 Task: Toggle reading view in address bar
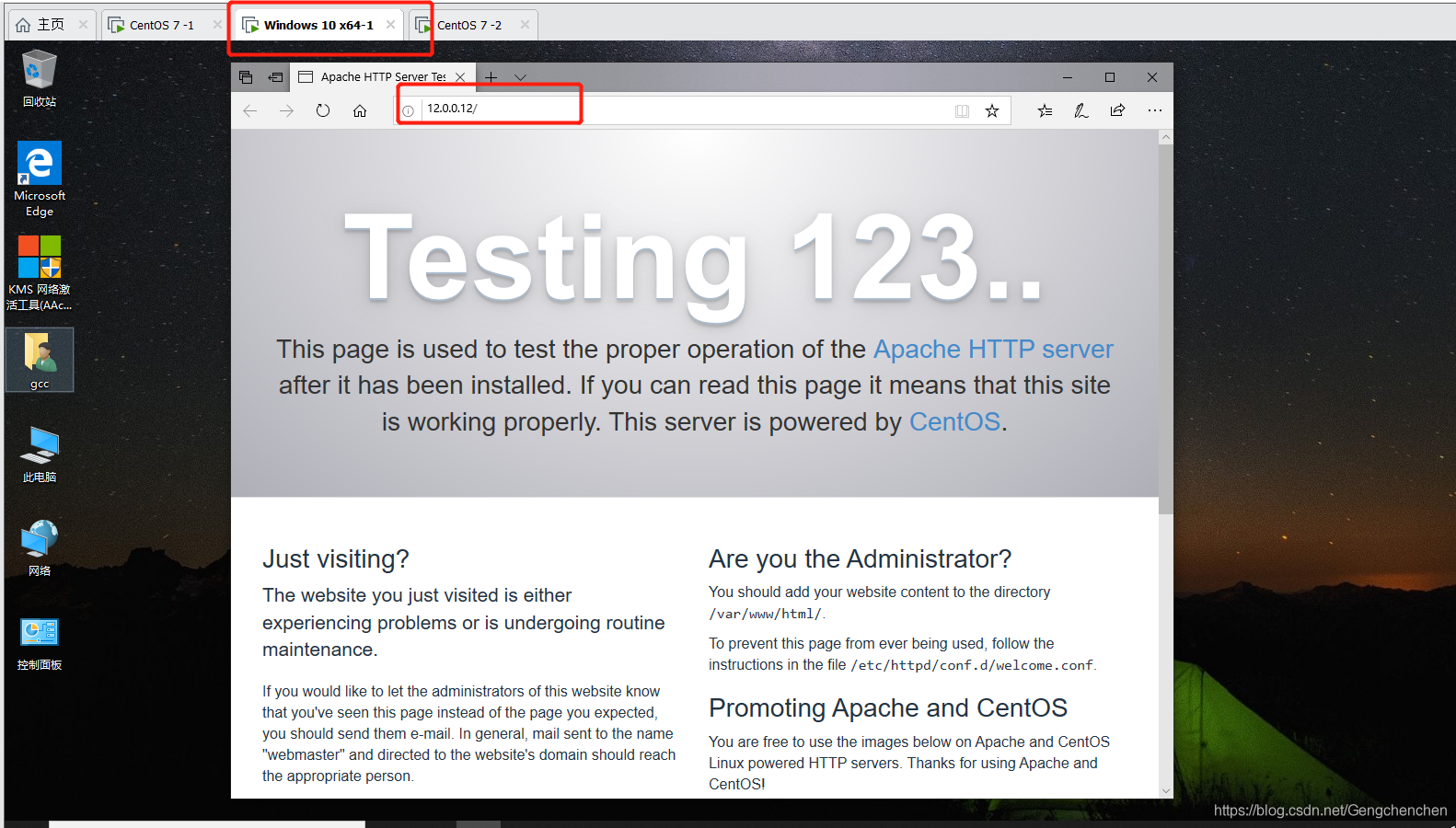tap(962, 110)
